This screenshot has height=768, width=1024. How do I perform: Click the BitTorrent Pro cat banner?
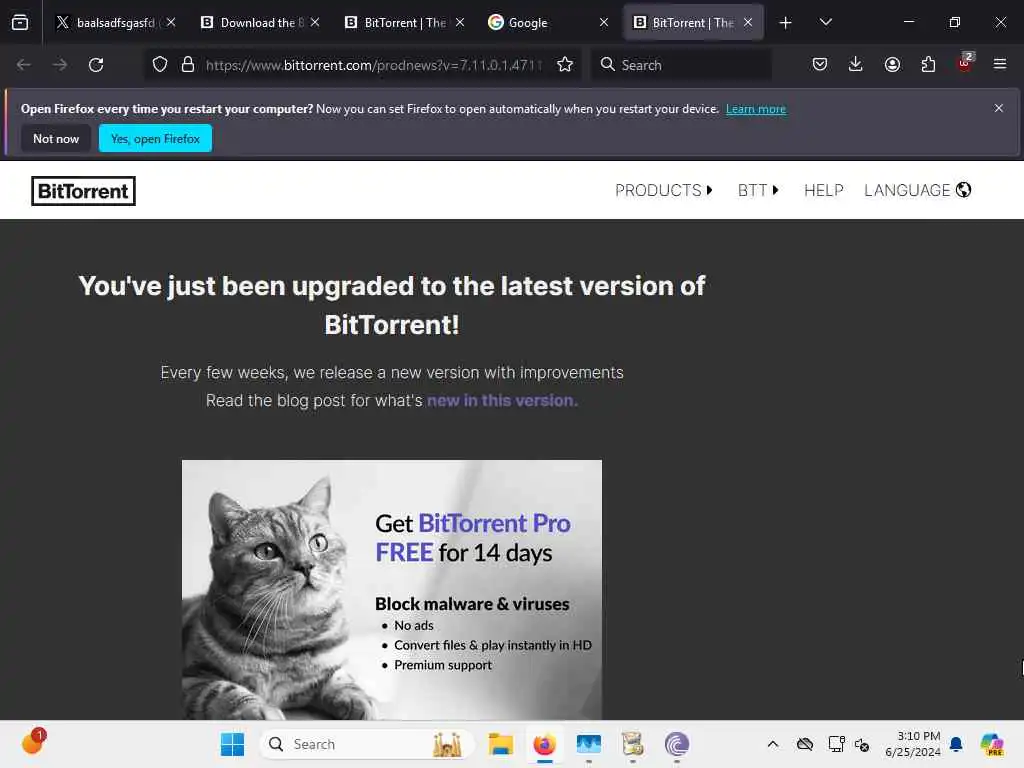[x=392, y=590]
